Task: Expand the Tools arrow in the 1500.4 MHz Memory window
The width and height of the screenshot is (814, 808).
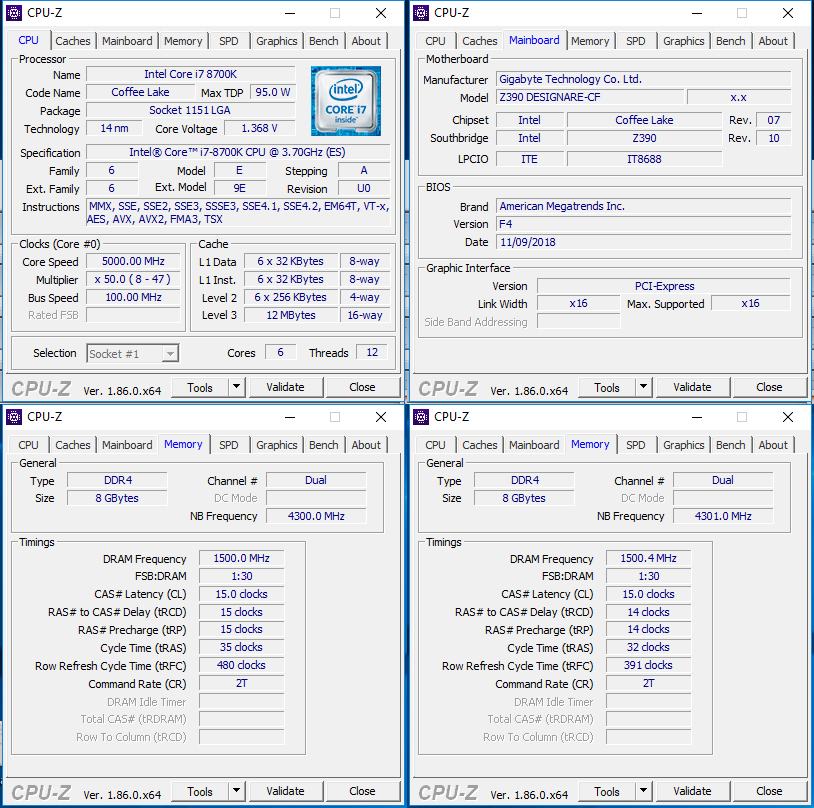Action: (x=643, y=791)
